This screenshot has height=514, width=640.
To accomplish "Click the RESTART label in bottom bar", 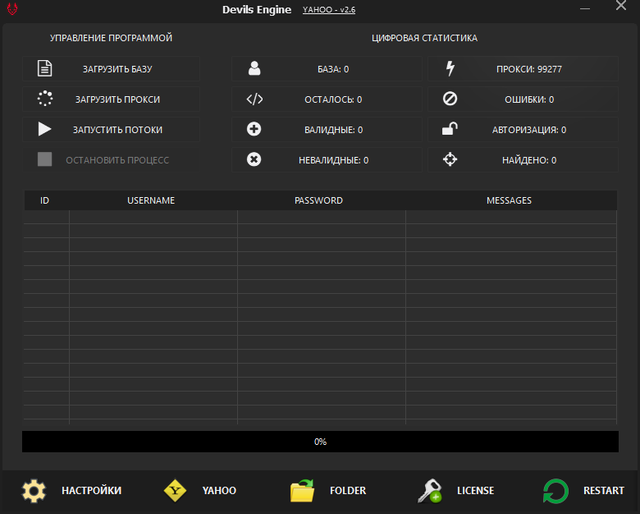I will (604, 490).
